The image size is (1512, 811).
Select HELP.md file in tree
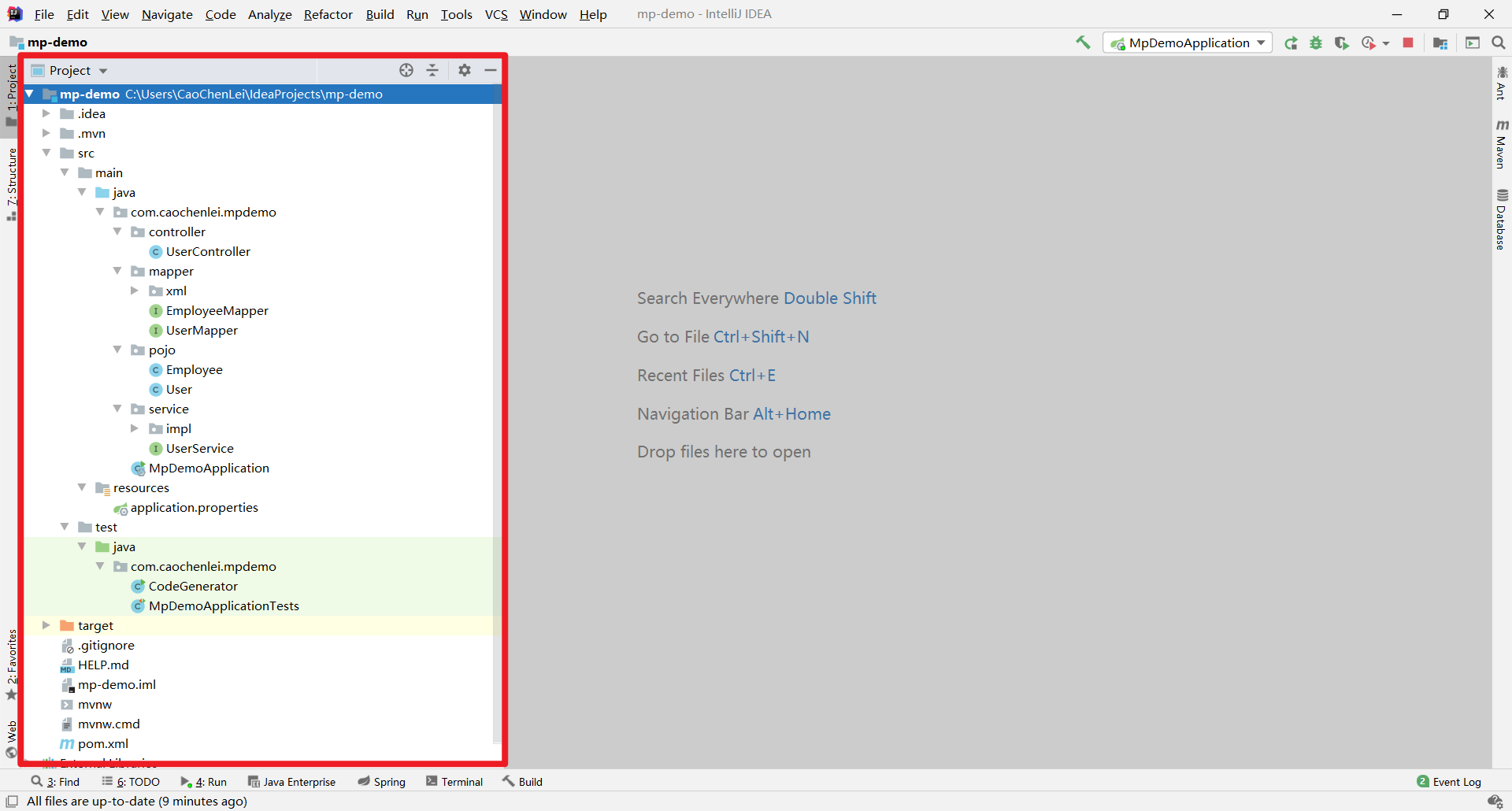[x=102, y=665]
